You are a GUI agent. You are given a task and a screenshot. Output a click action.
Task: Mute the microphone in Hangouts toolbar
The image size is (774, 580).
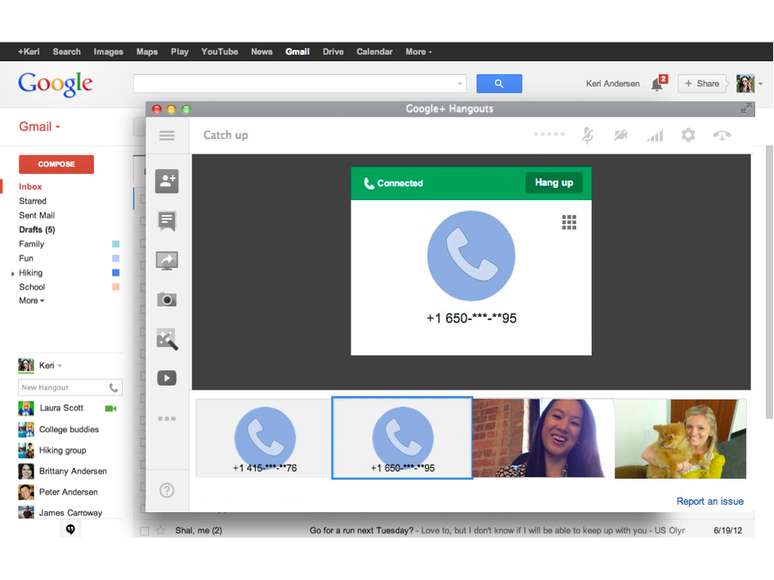coord(588,135)
